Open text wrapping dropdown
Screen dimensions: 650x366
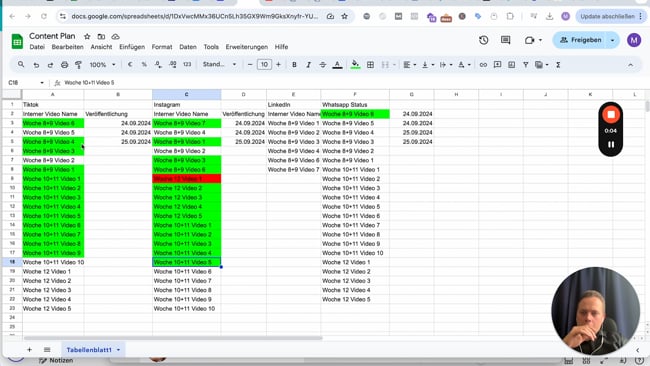pos(445,65)
